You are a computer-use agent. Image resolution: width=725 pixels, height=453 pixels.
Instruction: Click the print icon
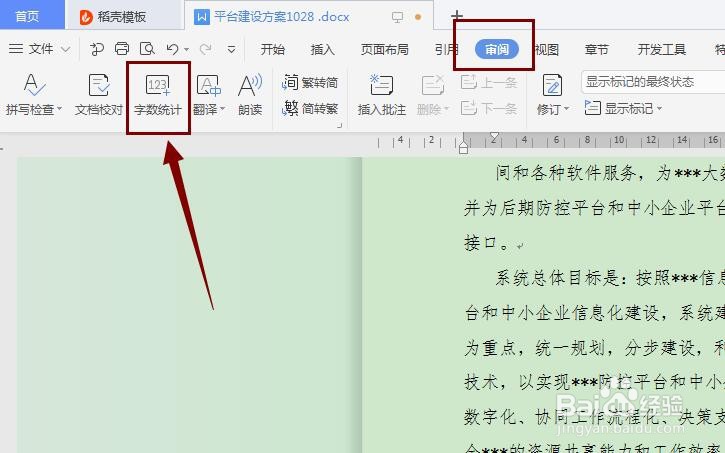click(x=122, y=49)
